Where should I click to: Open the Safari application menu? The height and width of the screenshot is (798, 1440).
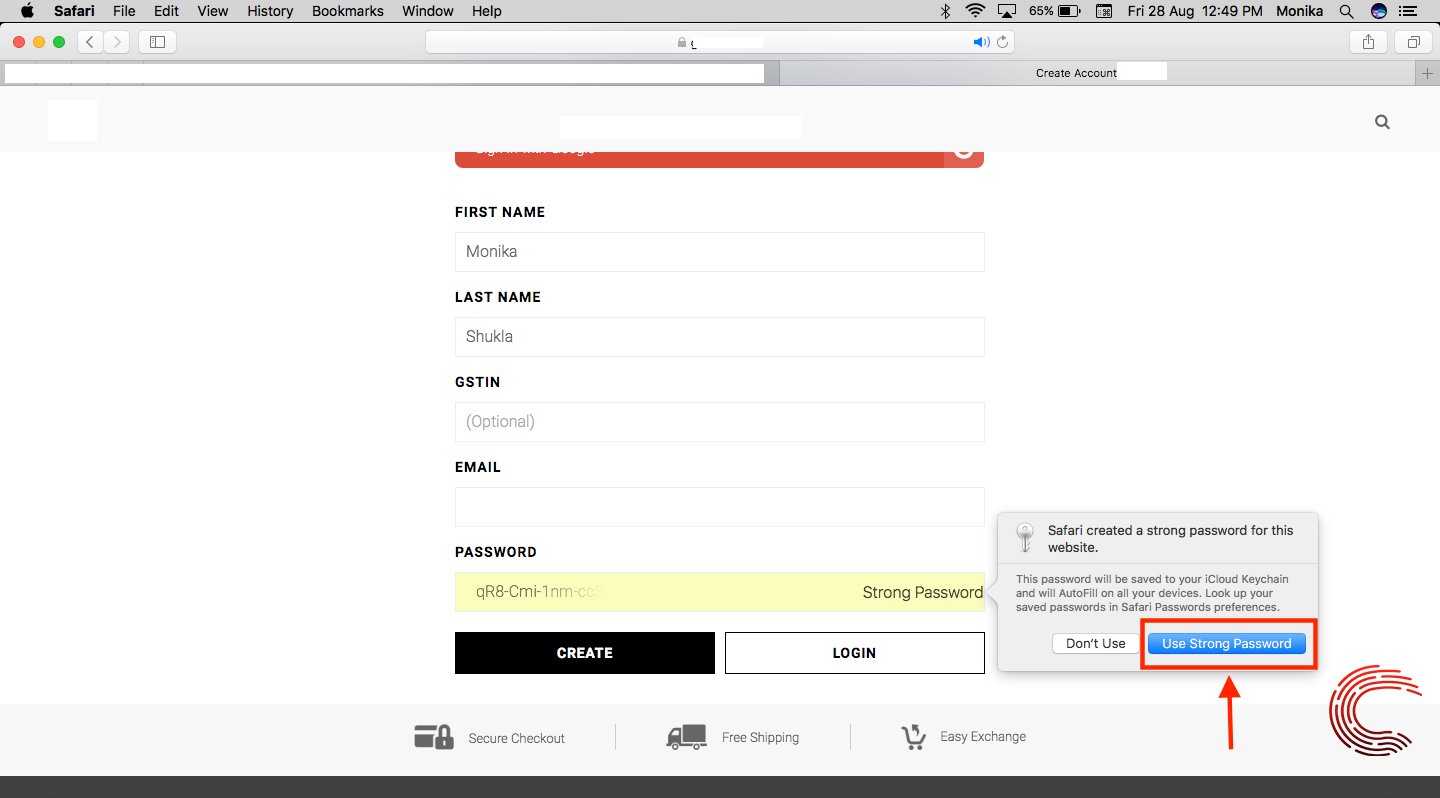[74, 11]
